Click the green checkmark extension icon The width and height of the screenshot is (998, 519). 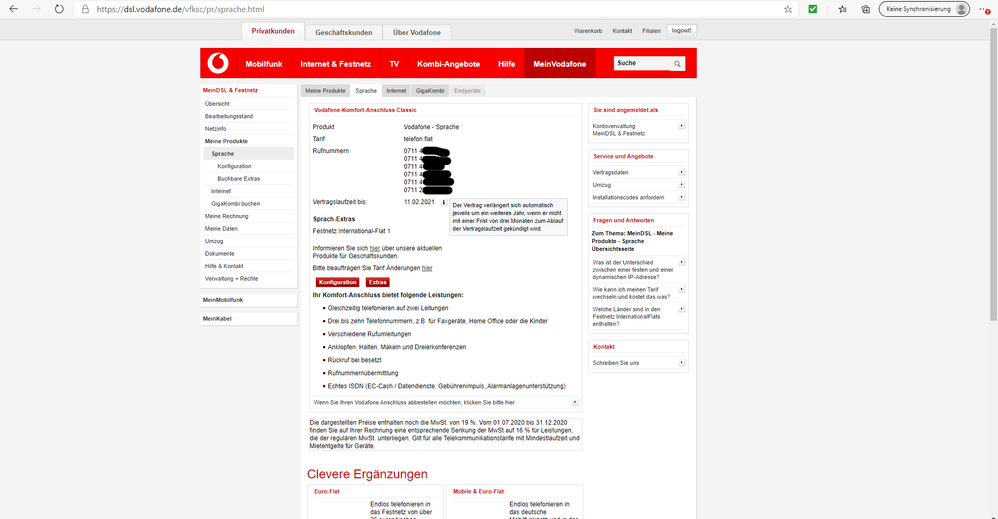pyautogui.click(x=813, y=9)
